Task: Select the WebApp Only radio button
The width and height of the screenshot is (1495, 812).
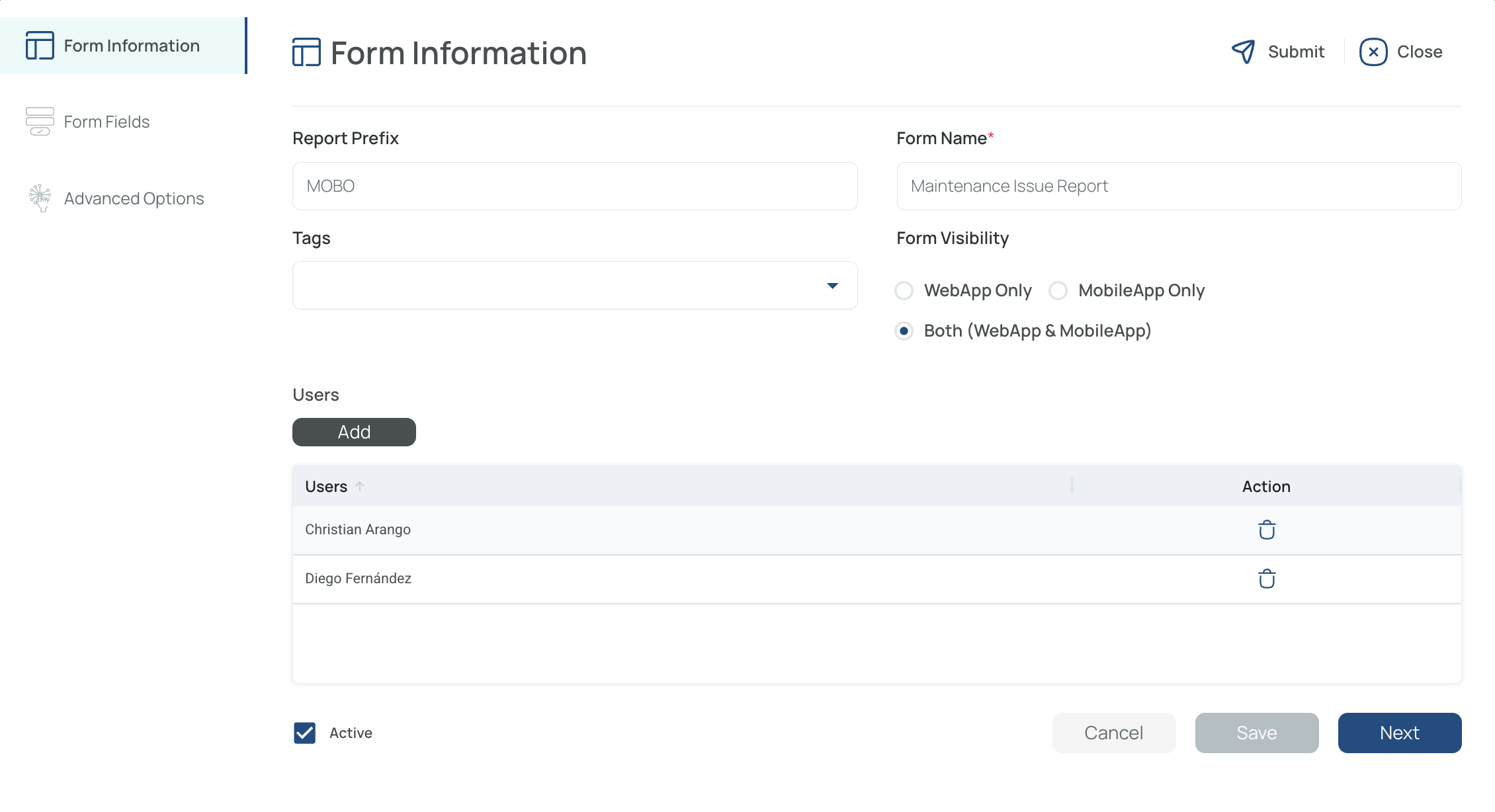Action: point(904,290)
